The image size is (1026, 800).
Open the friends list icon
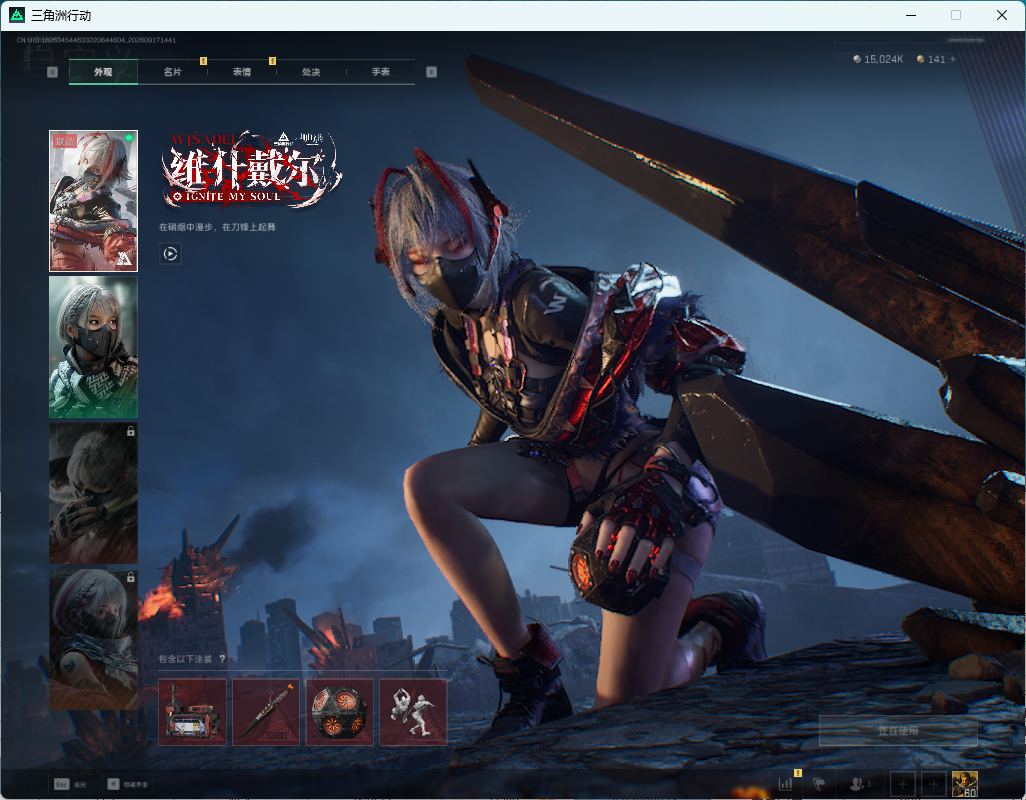[859, 784]
